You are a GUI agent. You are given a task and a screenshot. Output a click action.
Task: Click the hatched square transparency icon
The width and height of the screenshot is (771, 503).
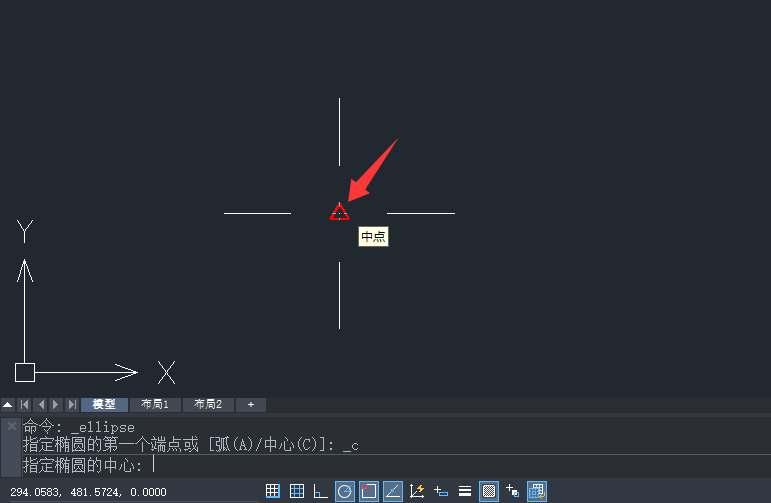489,491
